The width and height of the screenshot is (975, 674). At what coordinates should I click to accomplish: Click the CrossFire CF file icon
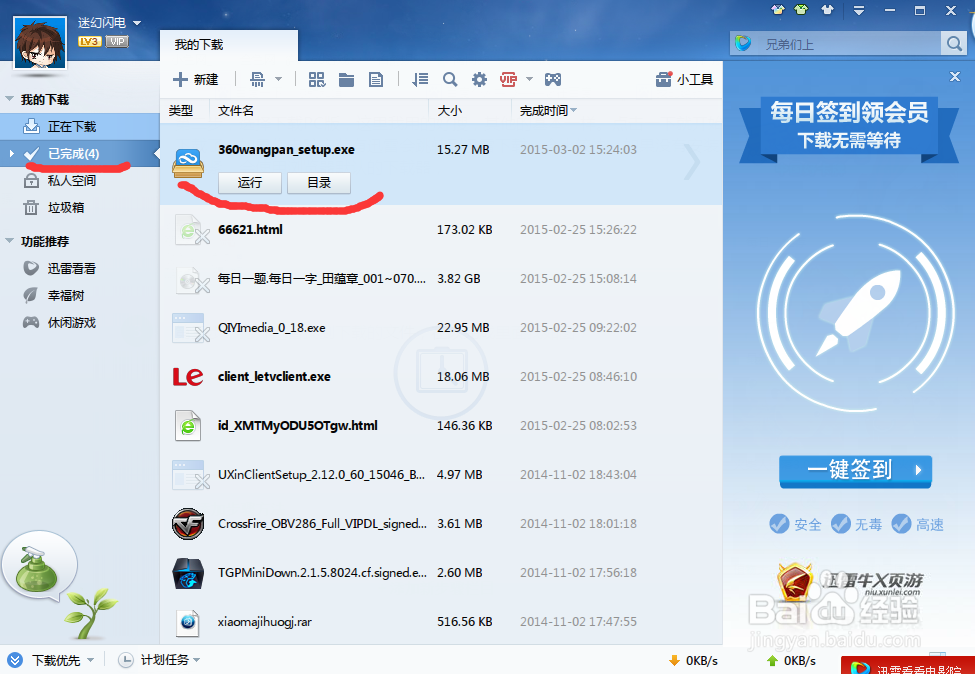(x=188, y=524)
